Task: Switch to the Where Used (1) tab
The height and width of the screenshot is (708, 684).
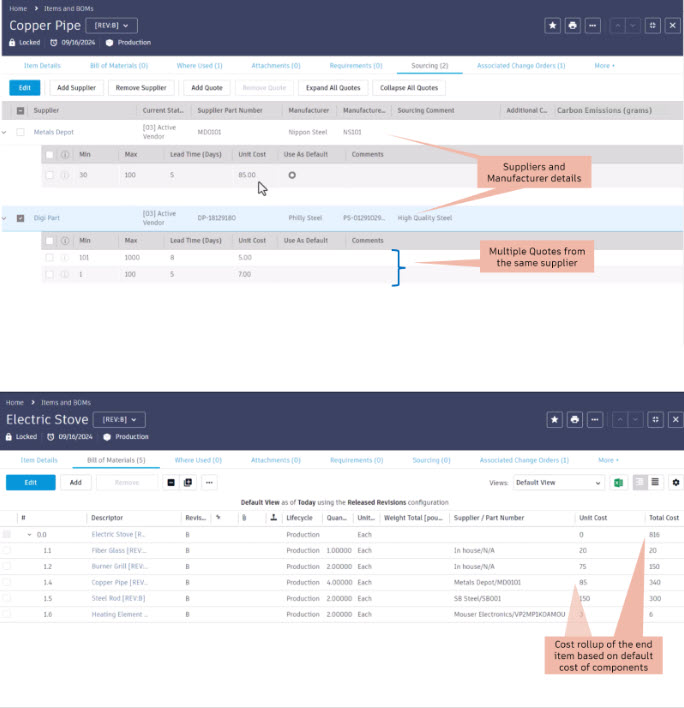Action: (x=199, y=65)
